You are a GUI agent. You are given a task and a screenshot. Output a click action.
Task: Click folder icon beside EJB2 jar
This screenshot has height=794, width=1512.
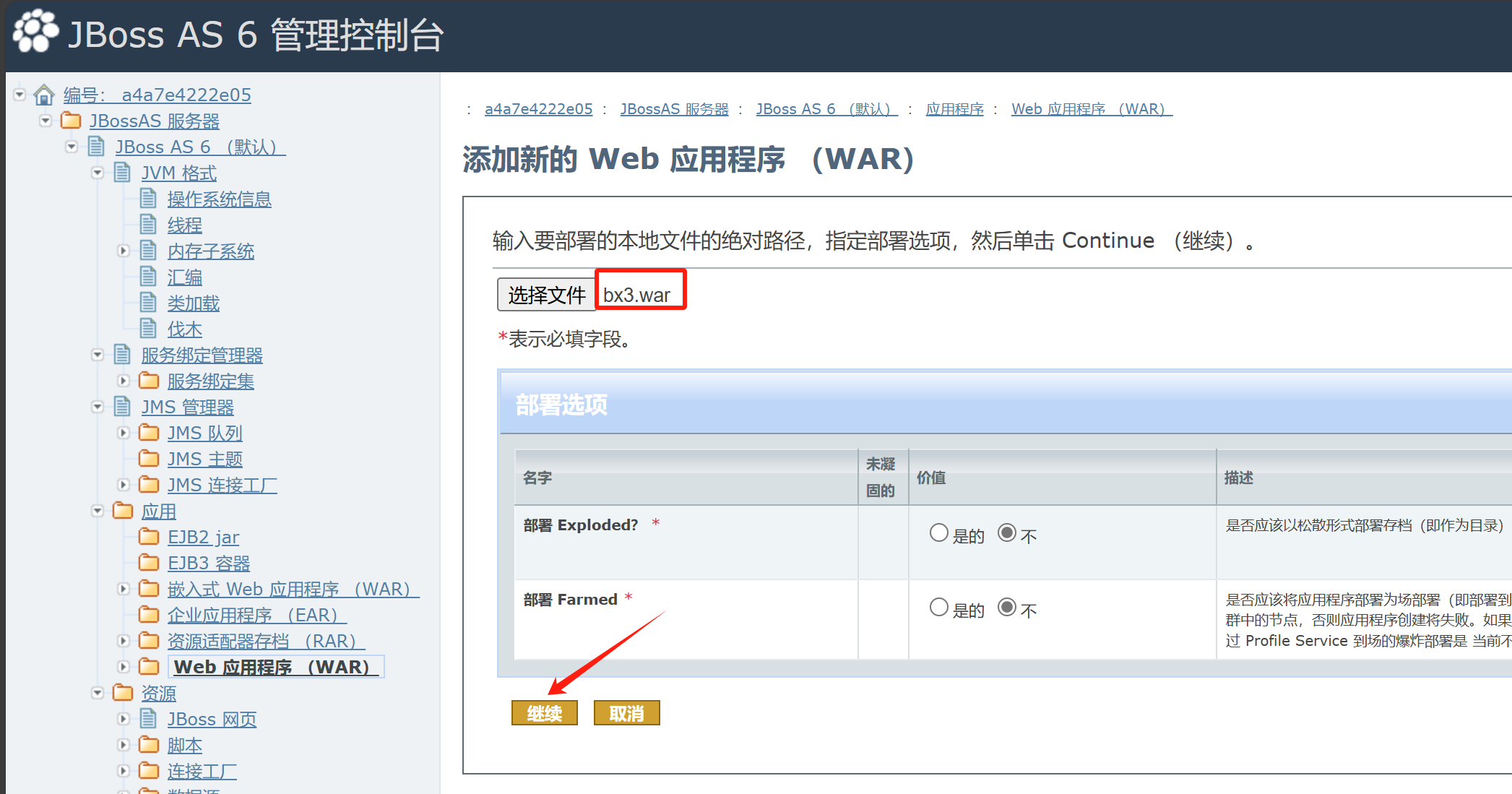pos(149,536)
